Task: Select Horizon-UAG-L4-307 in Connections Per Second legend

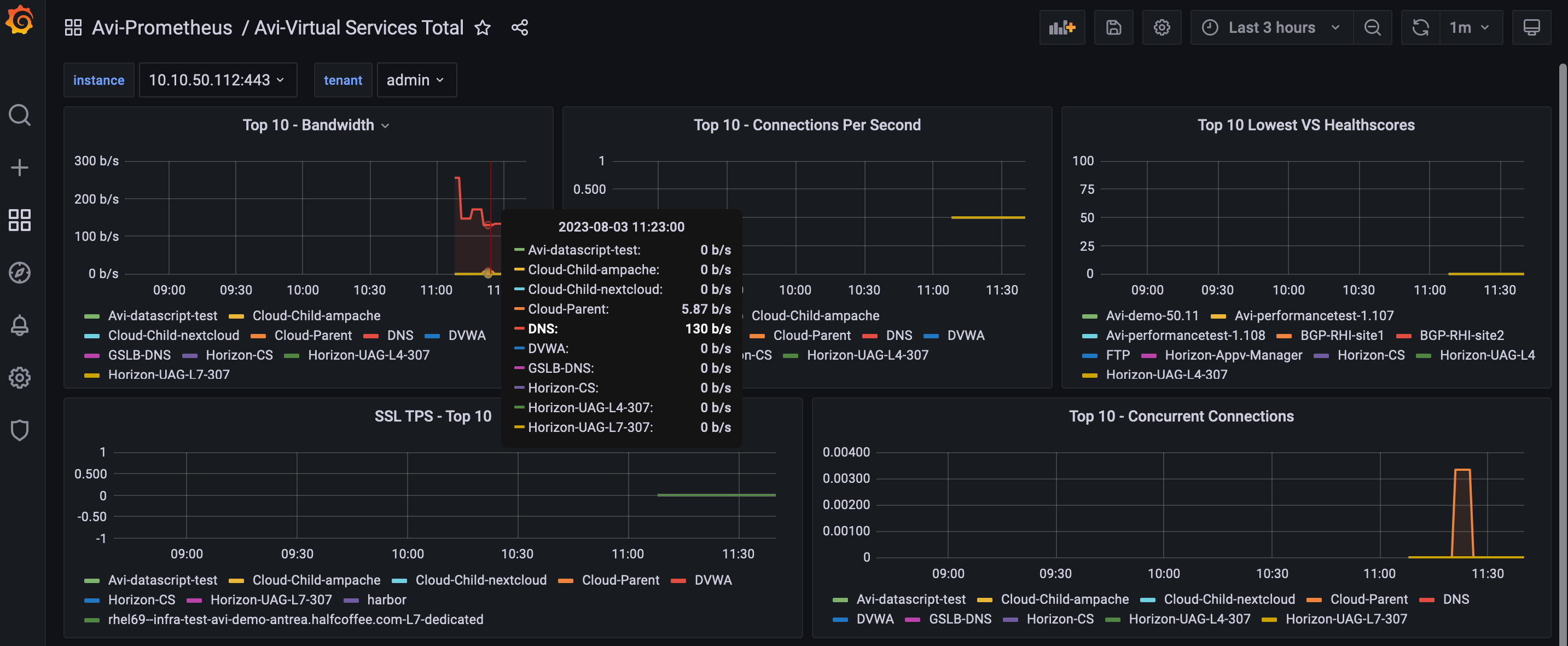Action: 867,355
